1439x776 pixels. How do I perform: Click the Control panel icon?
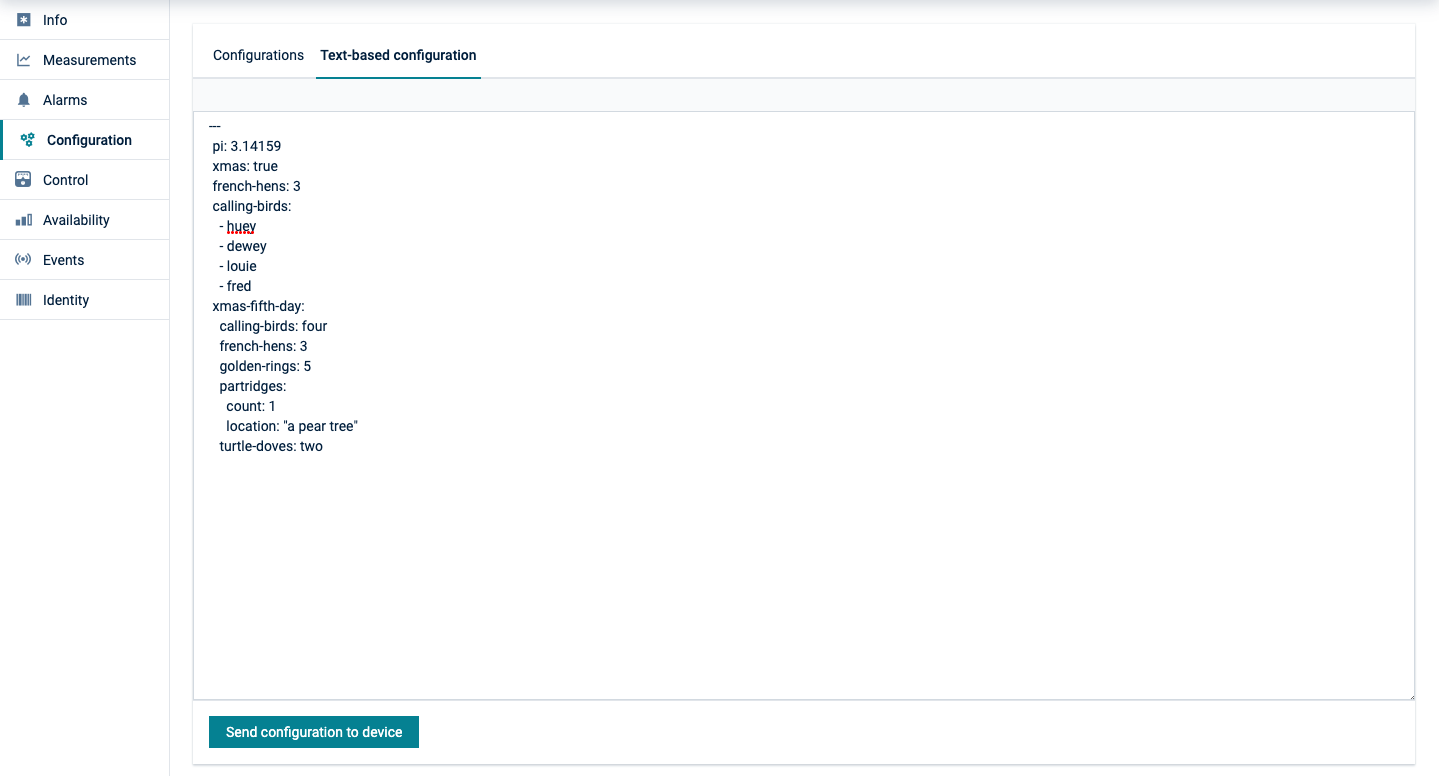[x=24, y=180]
